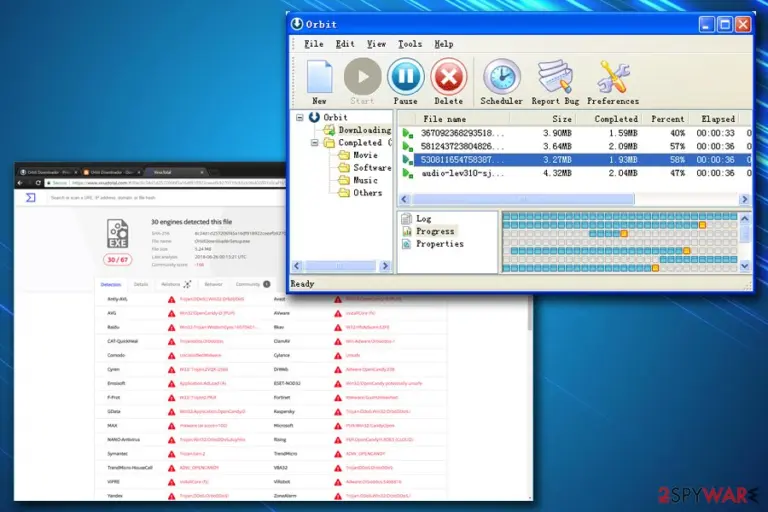Focus the VirusTotal search field
The height and width of the screenshot is (512, 768).
tap(165, 197)
